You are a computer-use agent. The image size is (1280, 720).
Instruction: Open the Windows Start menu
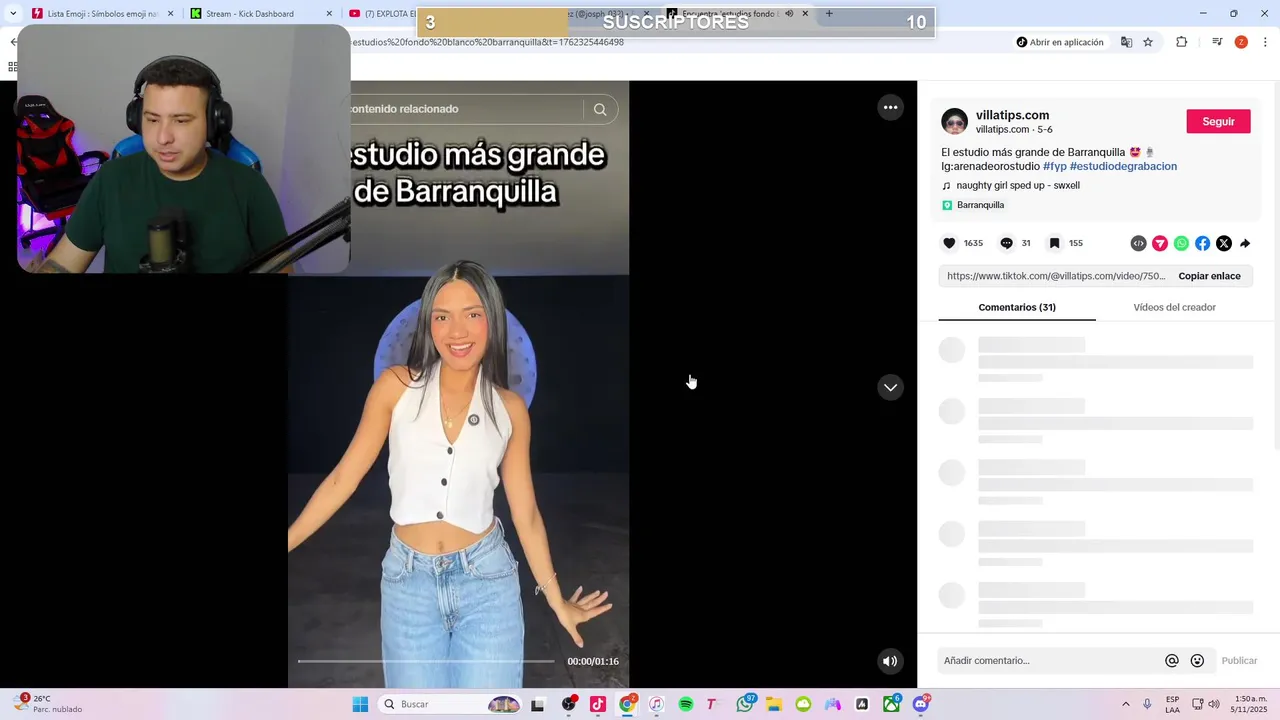coord(360,704)
